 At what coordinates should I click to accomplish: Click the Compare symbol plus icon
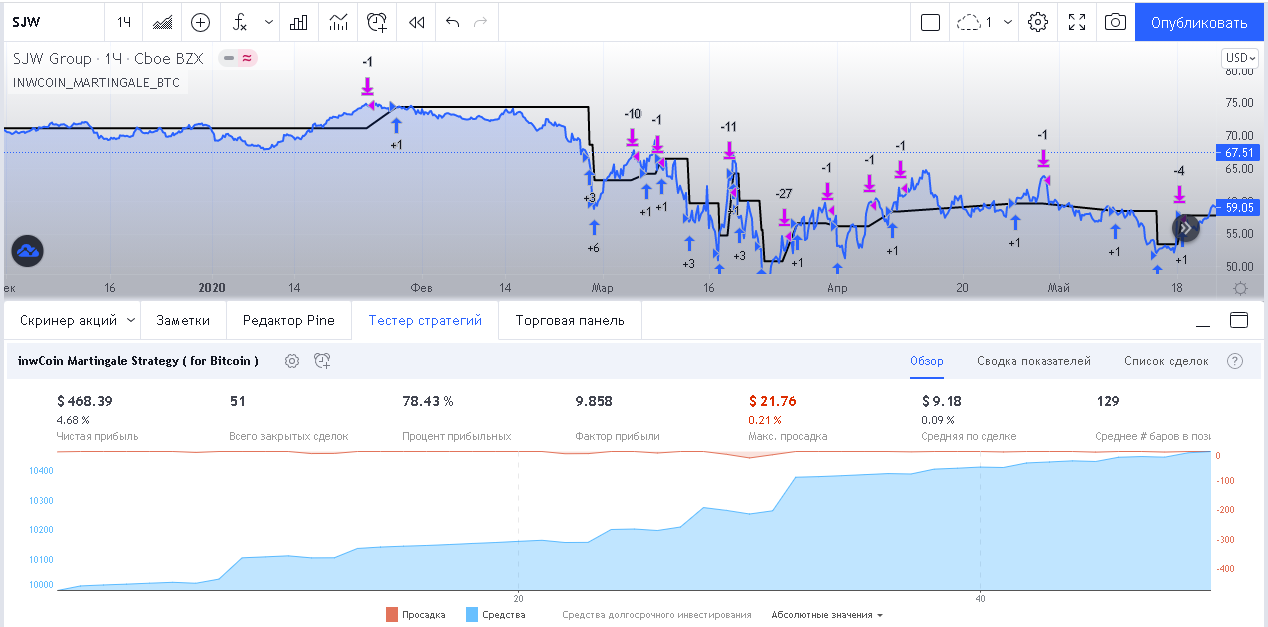click(x=200, y=22)
